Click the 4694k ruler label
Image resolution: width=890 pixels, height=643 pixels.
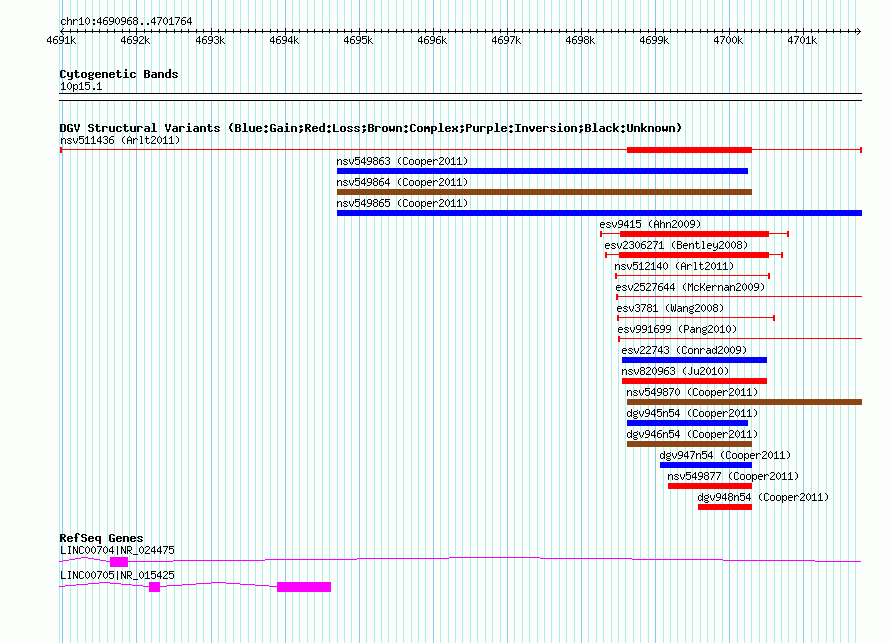pyautogui.click(x=284, y=40)
